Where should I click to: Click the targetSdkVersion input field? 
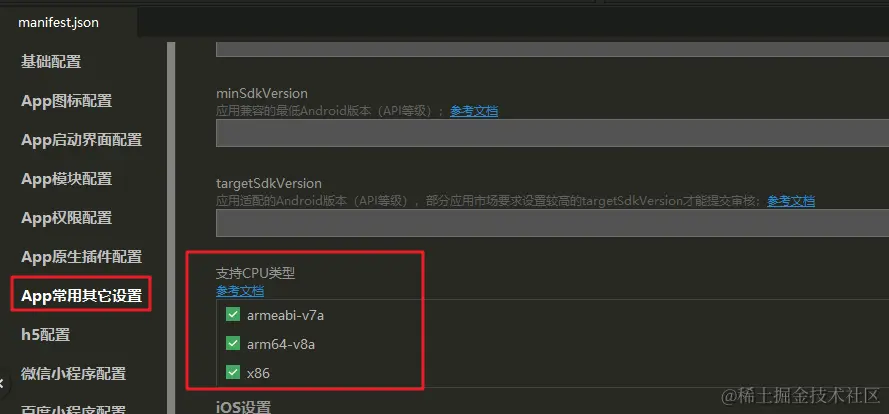[x=552, y=222]
